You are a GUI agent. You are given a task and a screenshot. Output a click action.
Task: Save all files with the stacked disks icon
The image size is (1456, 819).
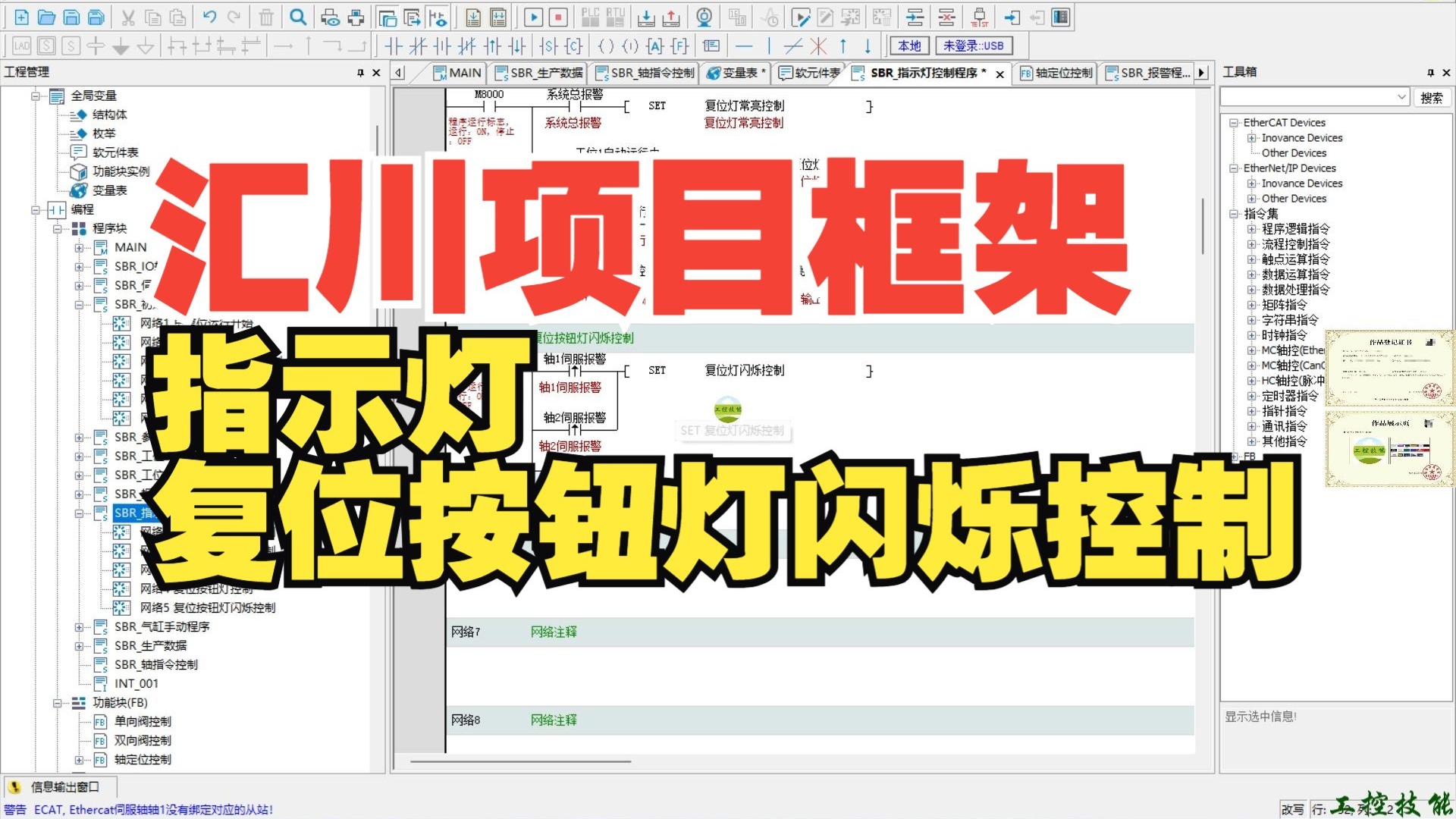click(96, 17)
